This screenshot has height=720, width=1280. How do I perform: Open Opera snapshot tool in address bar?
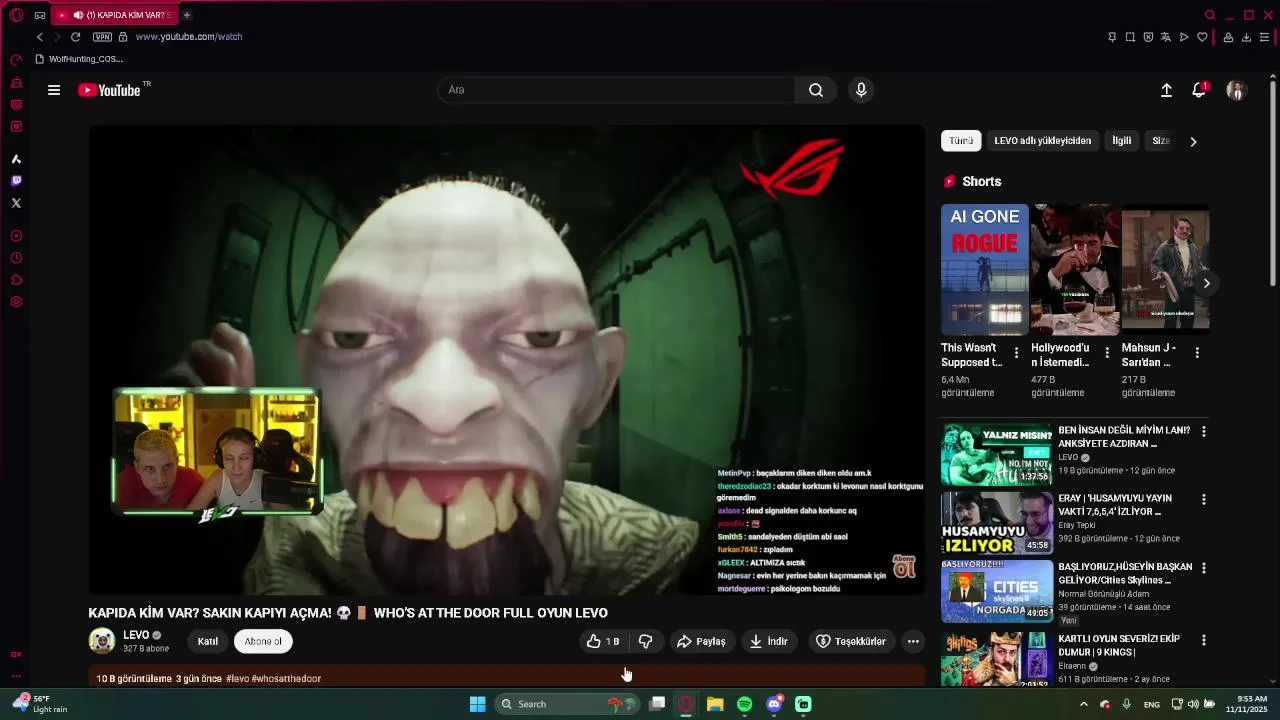point(1130,37)
